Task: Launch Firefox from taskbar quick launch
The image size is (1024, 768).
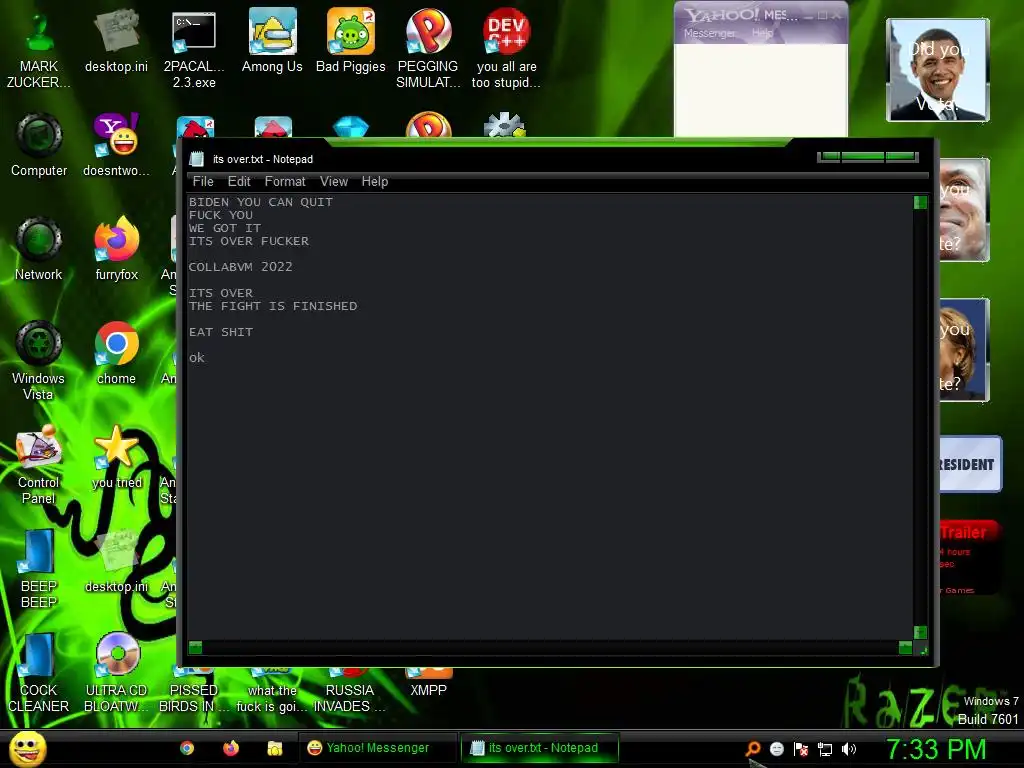Action: pyautogui.click(x=231, y=748)
